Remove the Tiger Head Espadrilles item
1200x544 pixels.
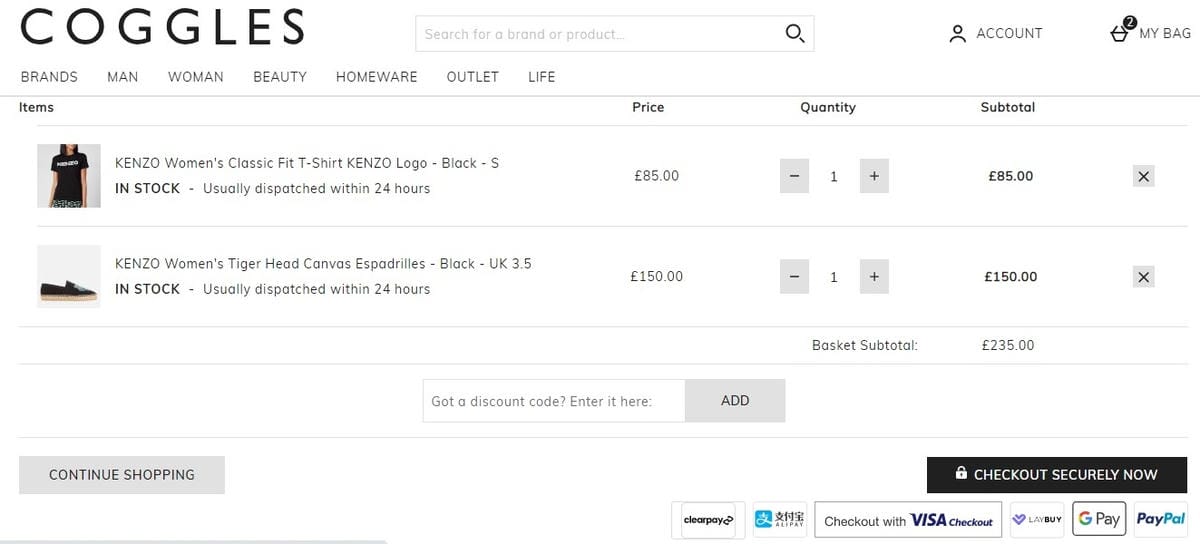(x=1144, y=277)
